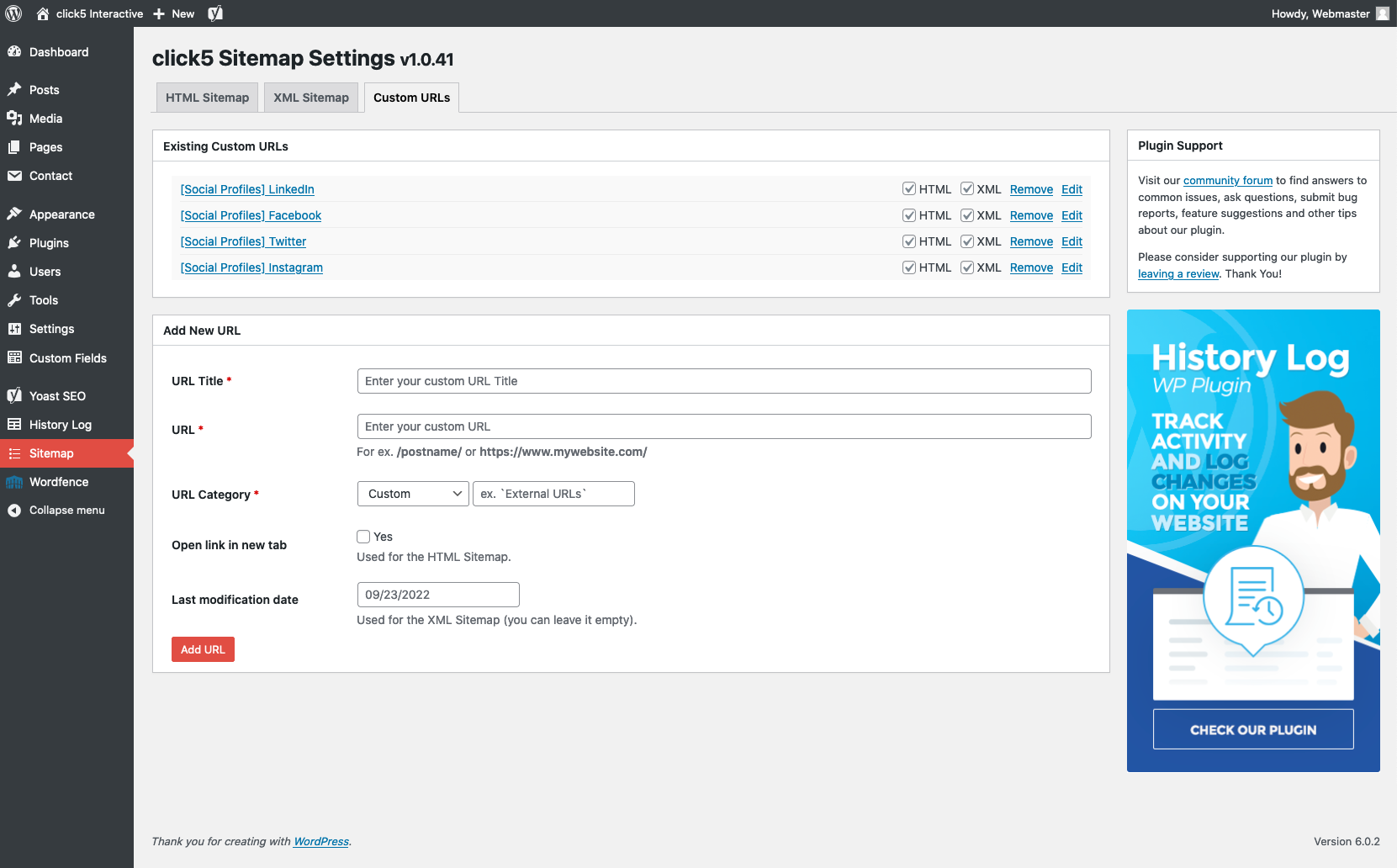Open [Social Profiles] Instagram link
This screenshot has height=868, width=1397.
tap(251, 267)
